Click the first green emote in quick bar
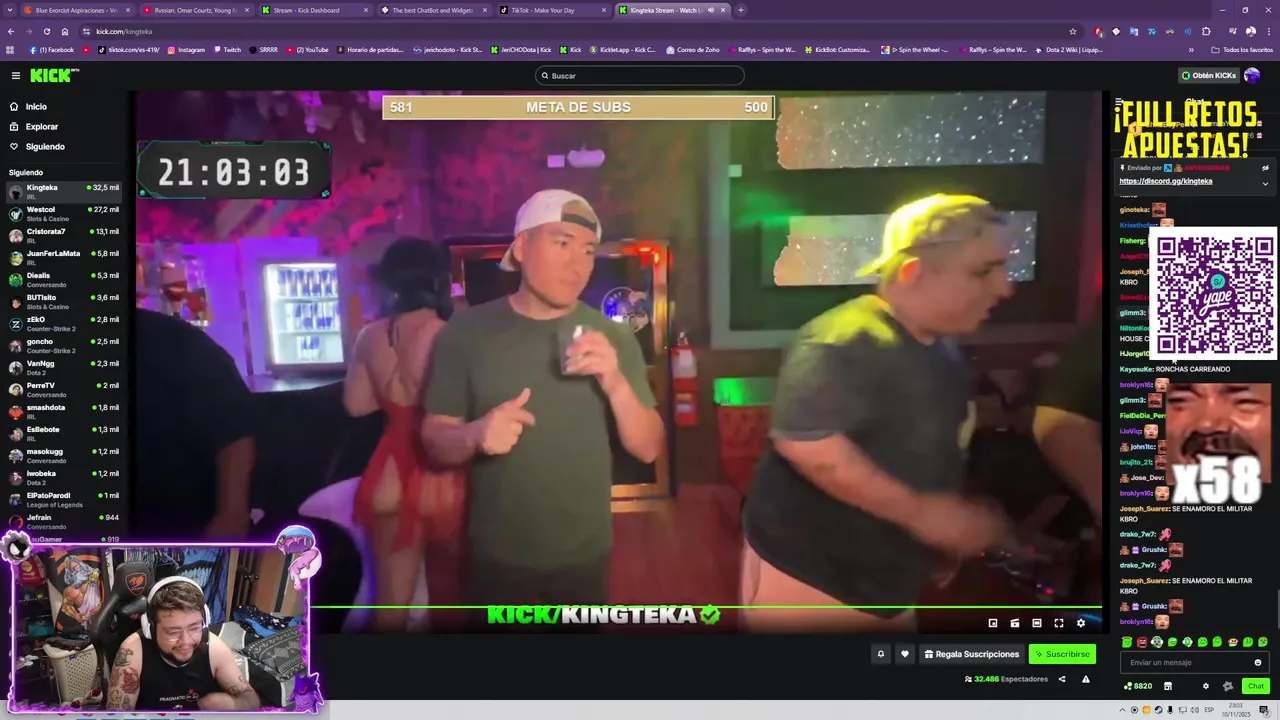The width and height of the screenshot is (1280, 720). pyautogui.click(x=1127, y=642)
